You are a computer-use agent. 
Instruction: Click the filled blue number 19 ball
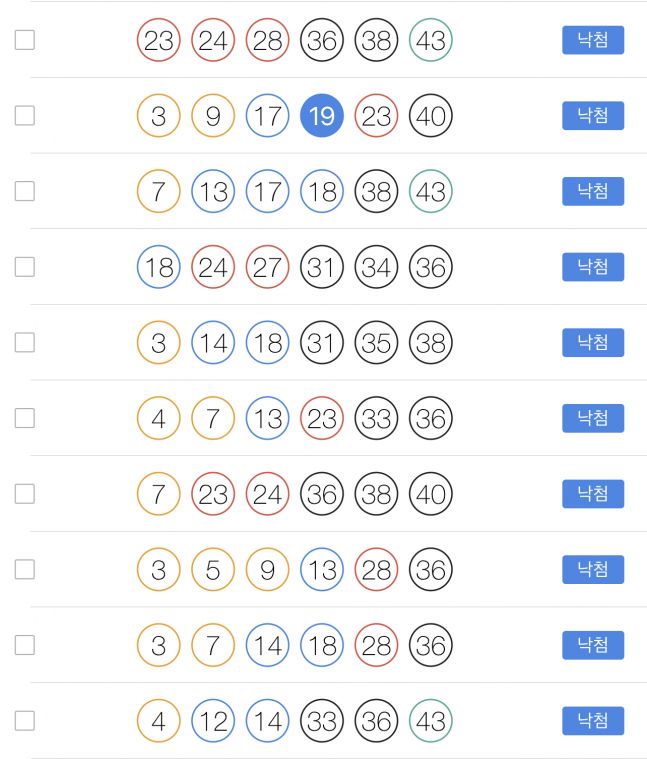tap(322, 116)
